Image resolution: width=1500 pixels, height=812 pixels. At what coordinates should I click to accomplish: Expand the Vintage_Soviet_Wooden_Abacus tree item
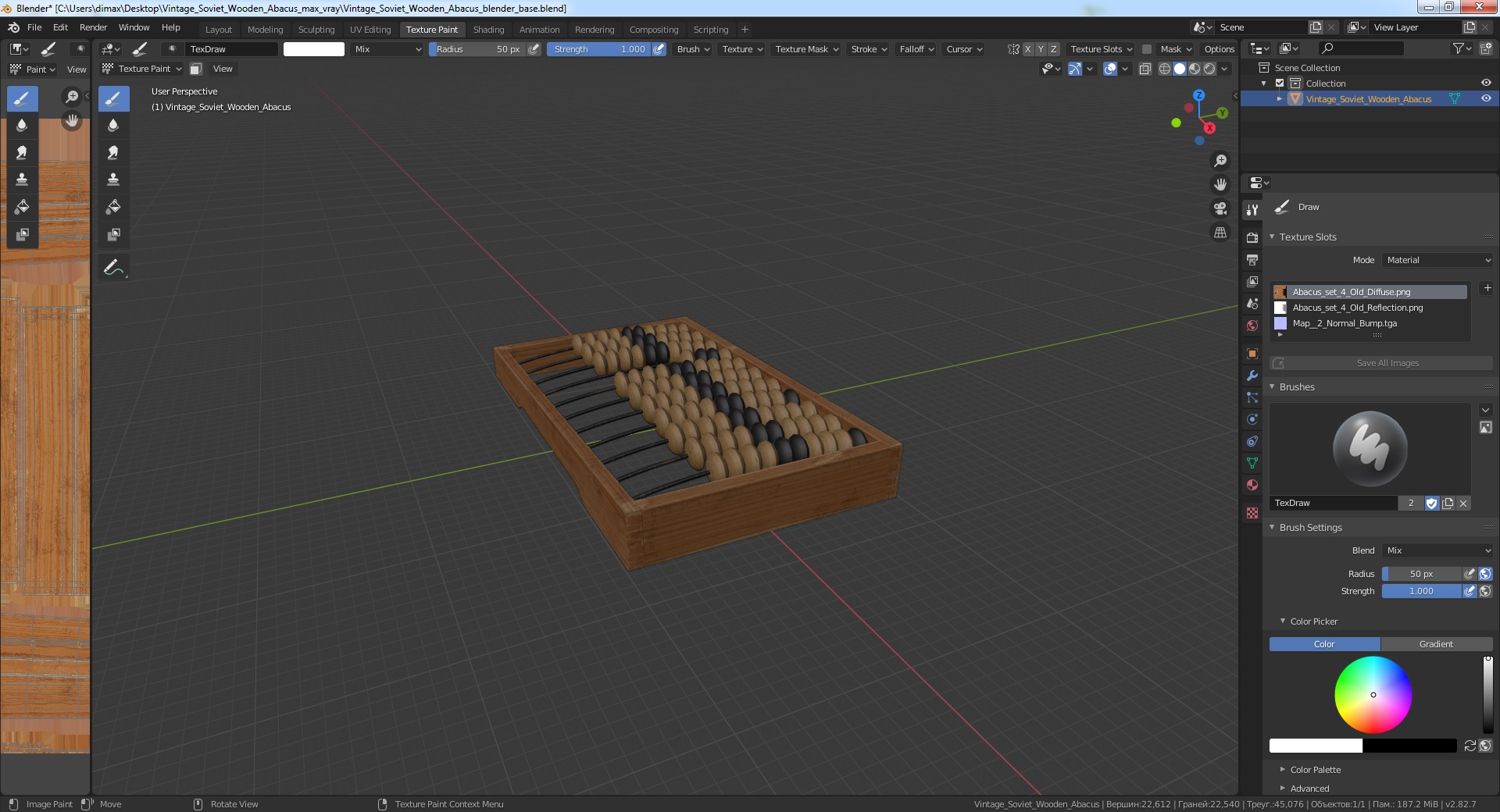tap(1279, 99)
